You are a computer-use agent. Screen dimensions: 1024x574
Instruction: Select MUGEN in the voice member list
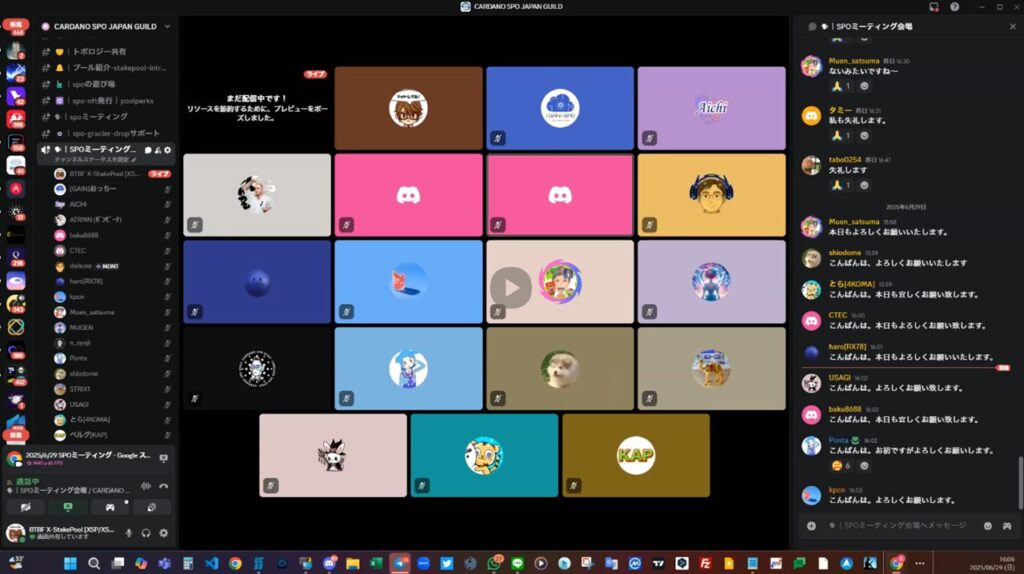(x=112, y=328)
